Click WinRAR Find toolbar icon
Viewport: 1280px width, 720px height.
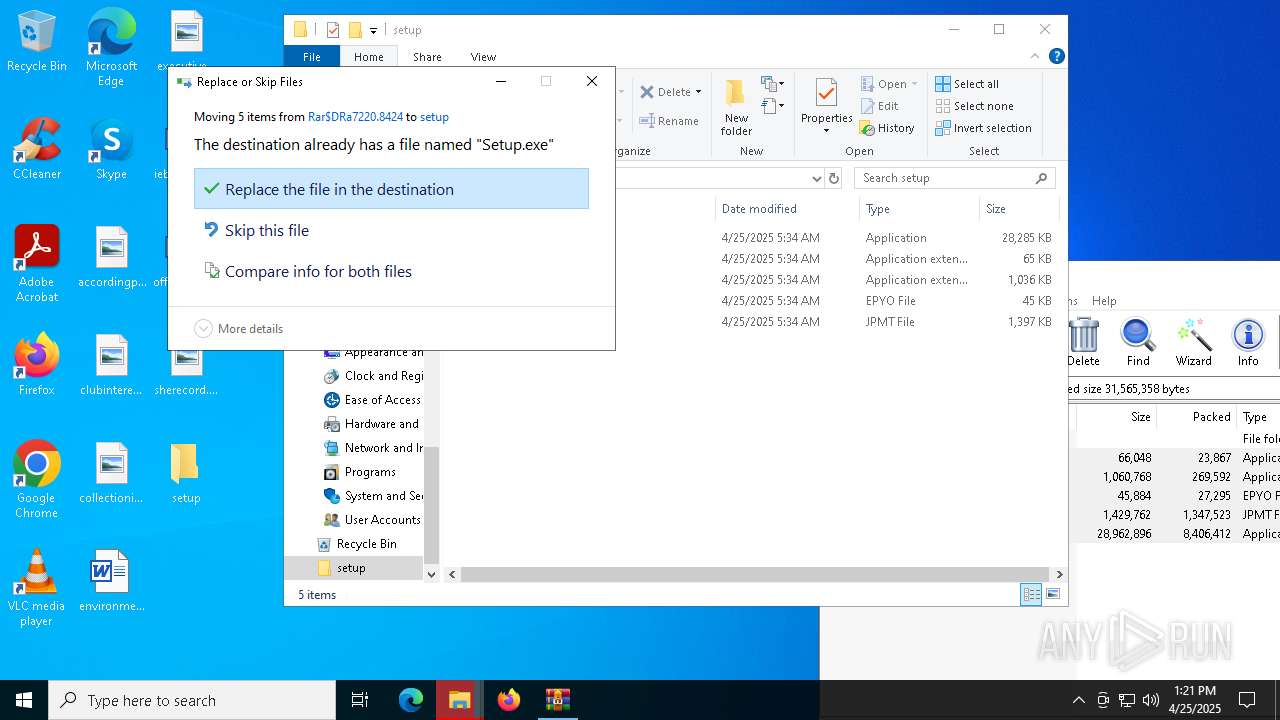click(1138, 343)
